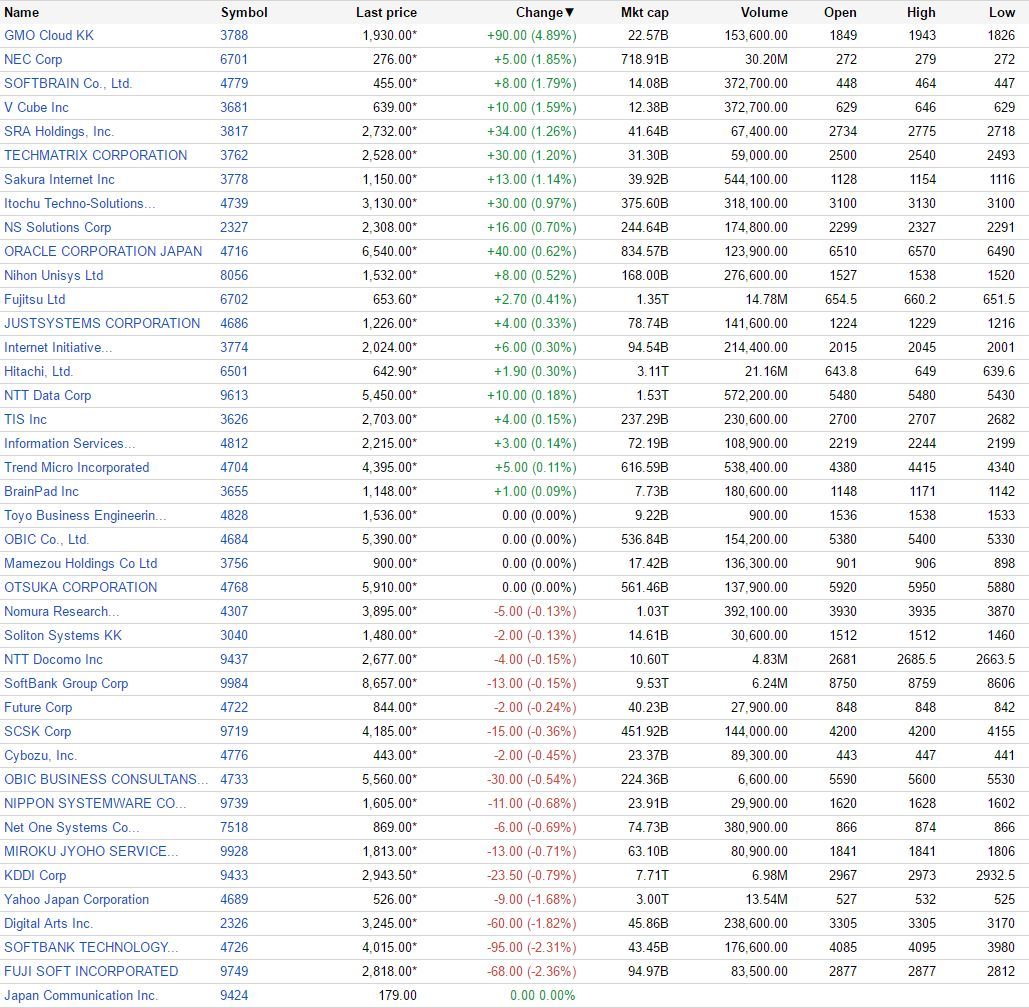The image size is (1029, 1008).
Task: Open SOFTBRAIN Co., Ltd. link
Action: click(x=68, y=83)
